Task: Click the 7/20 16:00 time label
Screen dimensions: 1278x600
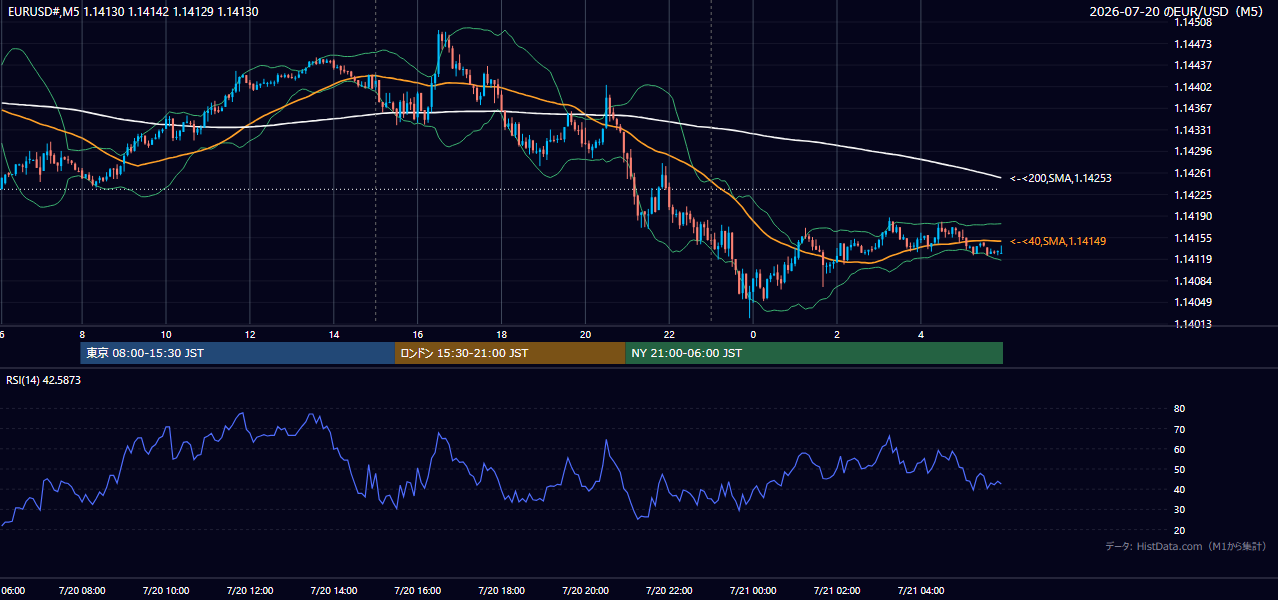Action: coord(418,591)
